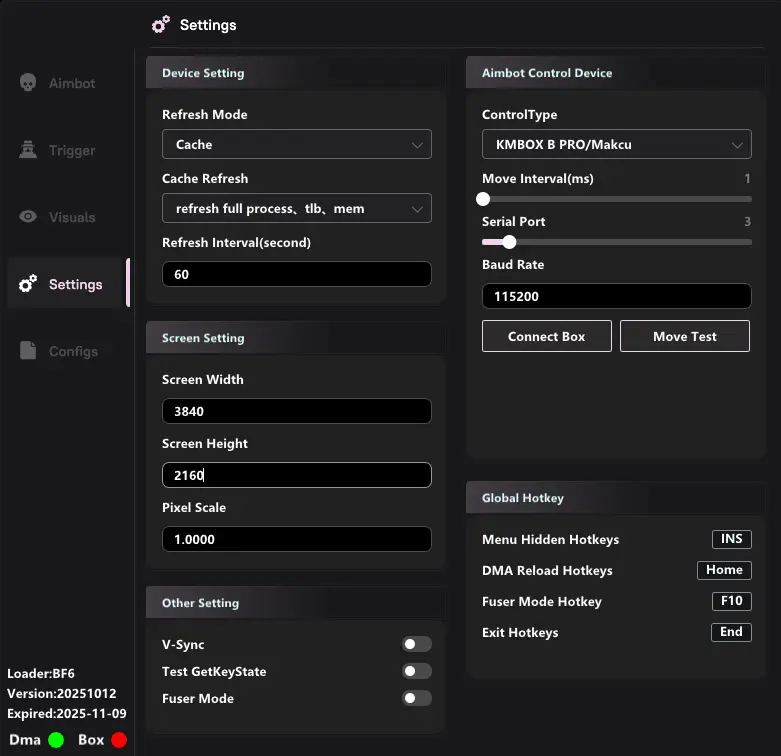Screen dimensions: 781x756
Task: Enable the V-Sync toggle
Action: coord(416,645)
